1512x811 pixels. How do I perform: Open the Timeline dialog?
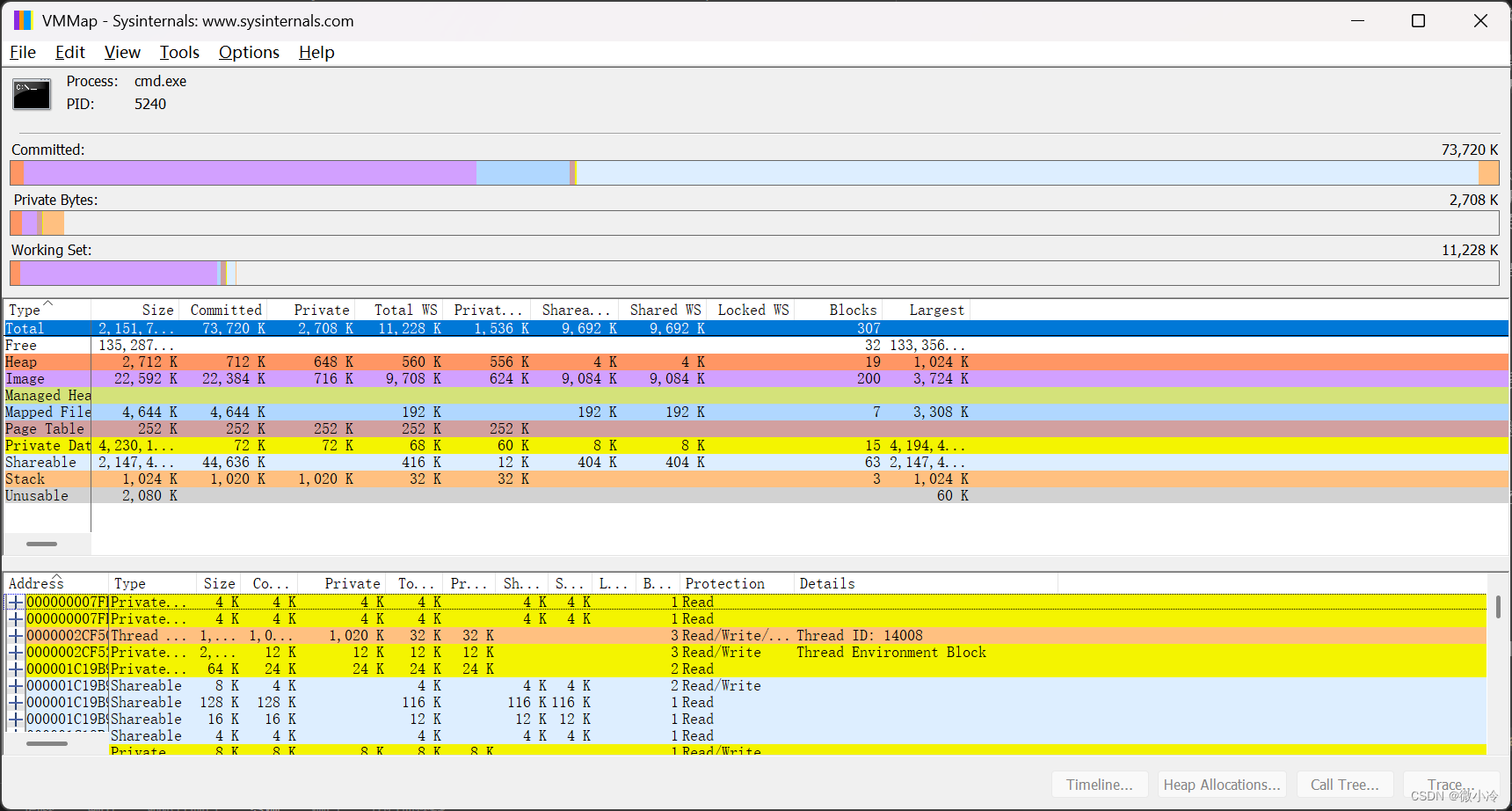(1100, 784)
